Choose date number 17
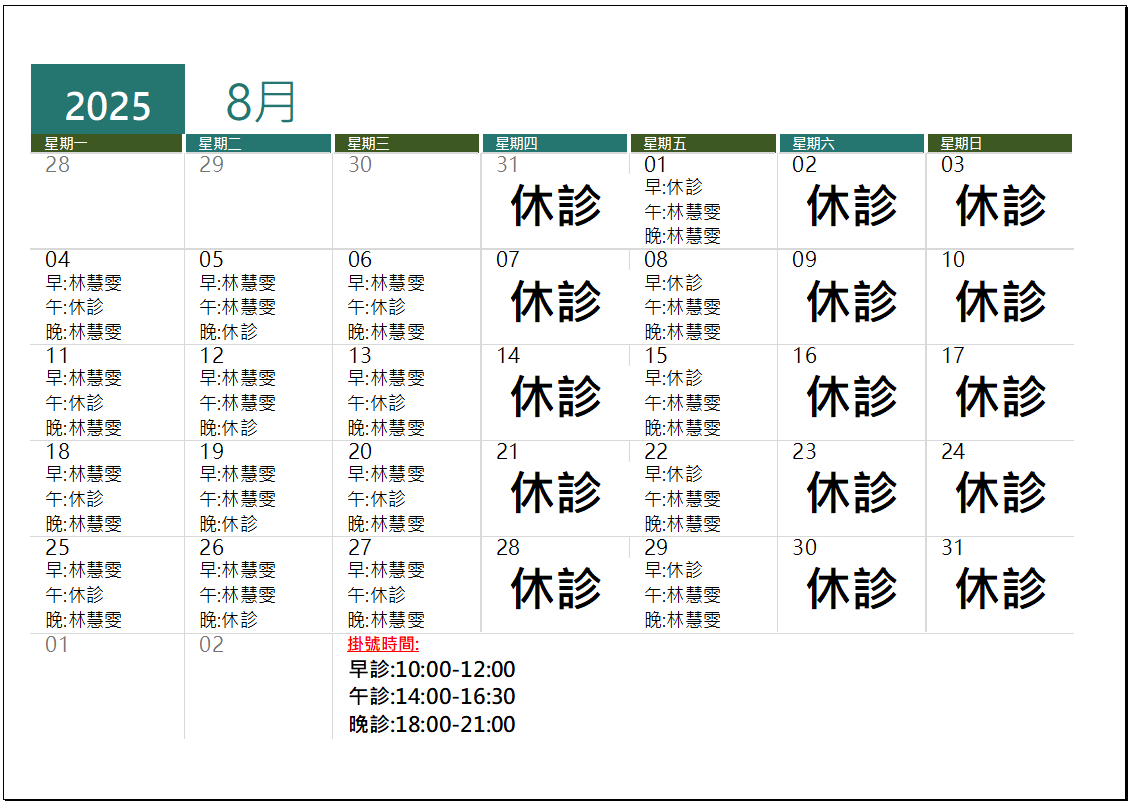This screenshot has width=1130, height=803. pyautogui.click(x=953, y=355)
